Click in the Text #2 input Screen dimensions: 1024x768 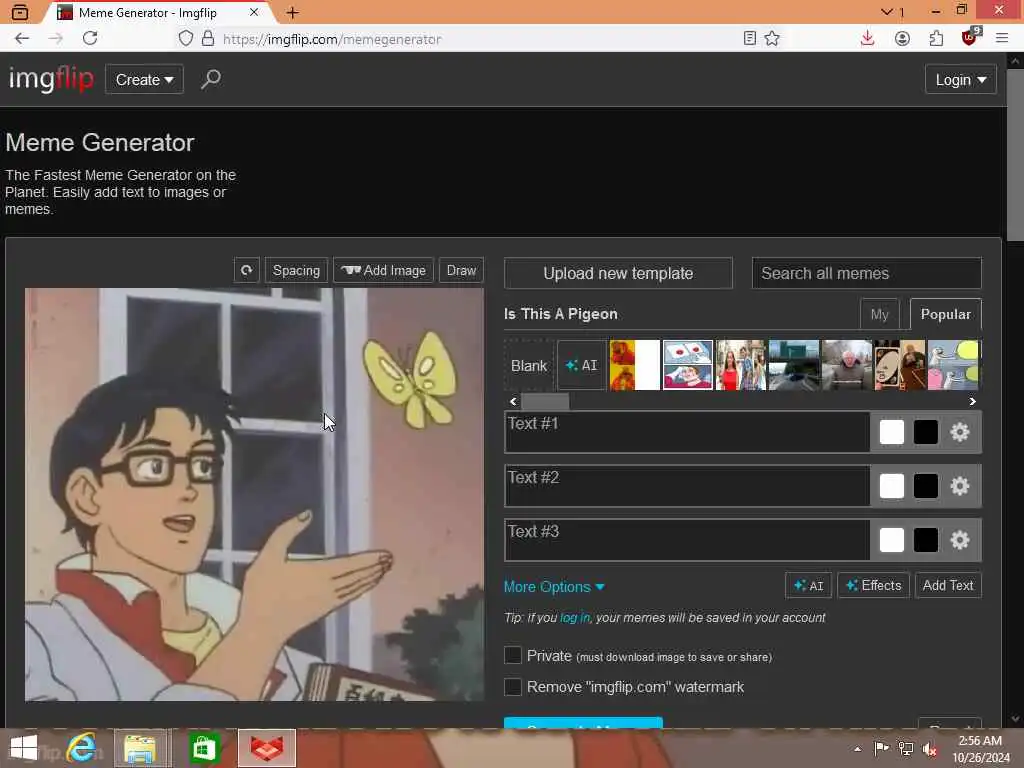[x=687, y=486]
